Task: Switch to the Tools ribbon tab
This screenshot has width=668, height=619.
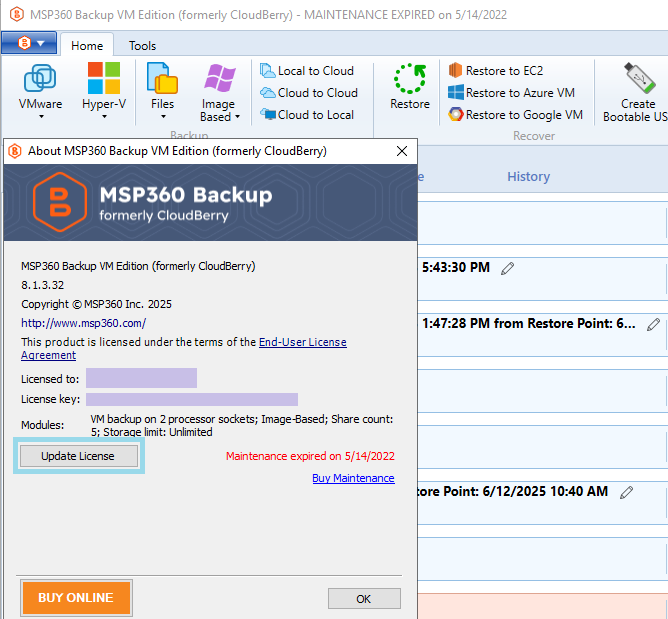Action: coord(142,46)
